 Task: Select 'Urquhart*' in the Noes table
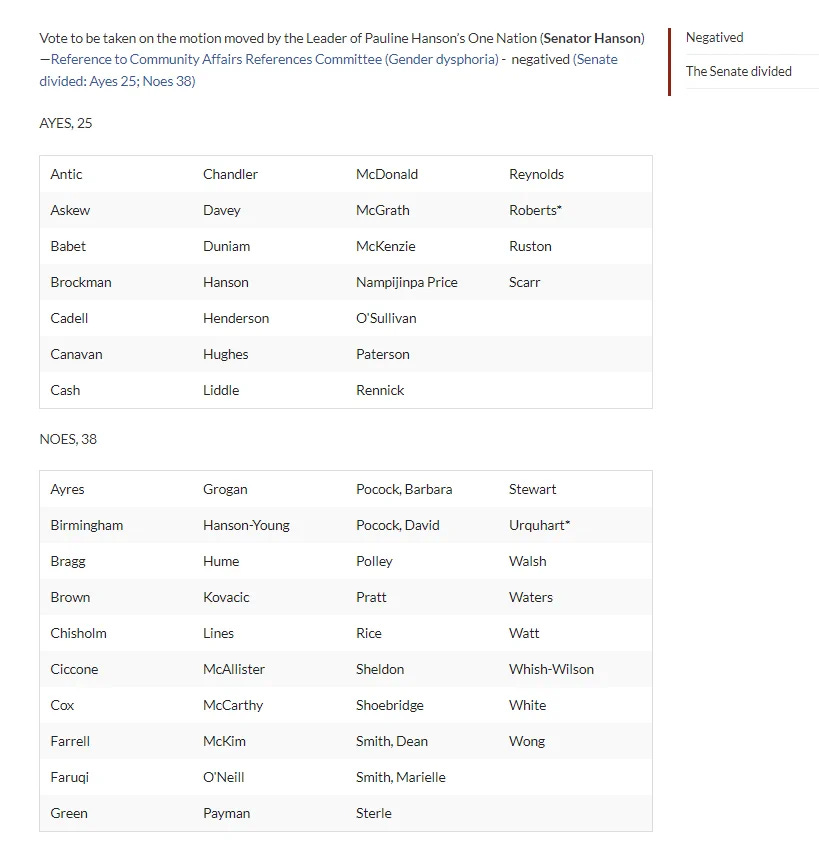tap(540, 526)
